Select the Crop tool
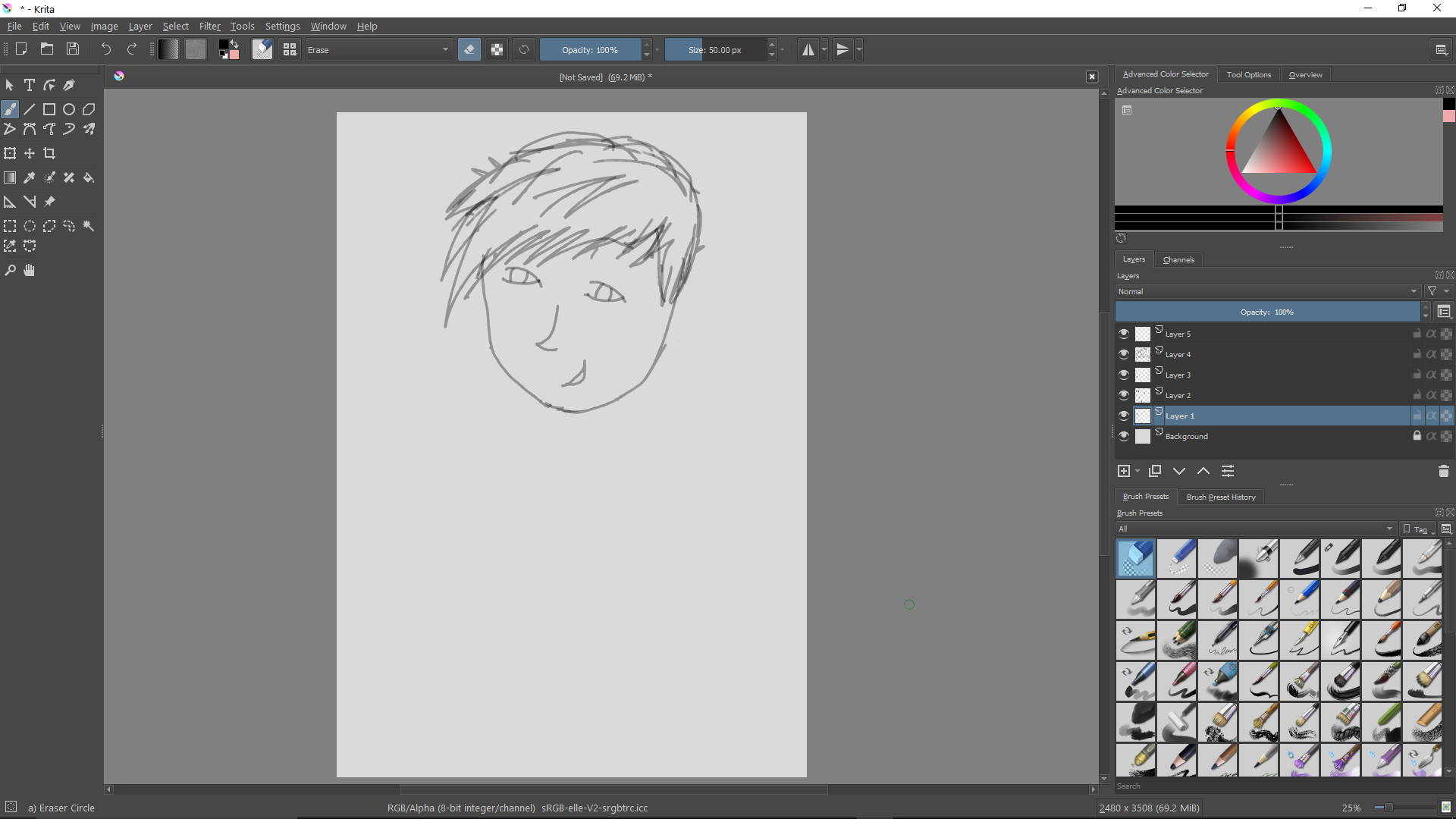 point(49,153)
